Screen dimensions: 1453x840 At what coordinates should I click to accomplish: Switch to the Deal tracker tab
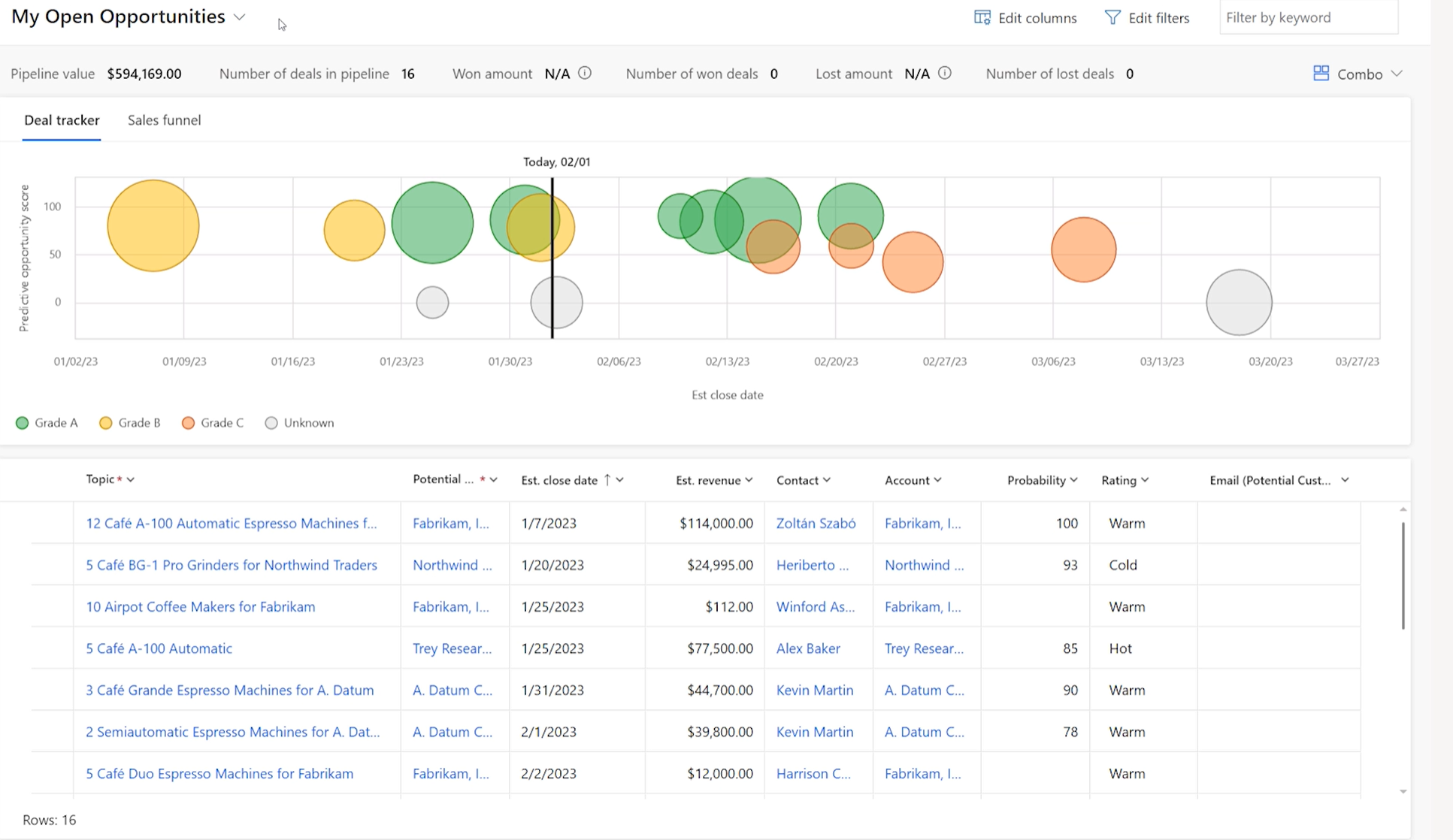(62, 120)
